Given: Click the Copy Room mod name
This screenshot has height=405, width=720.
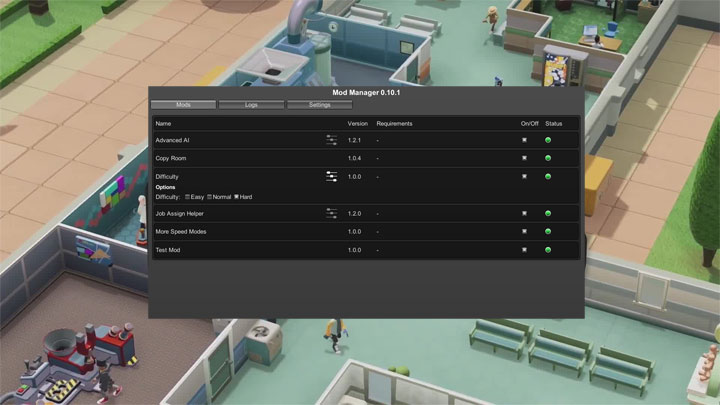Looking at the screenshot, I should pyautogui.click(x=171, y=158).
